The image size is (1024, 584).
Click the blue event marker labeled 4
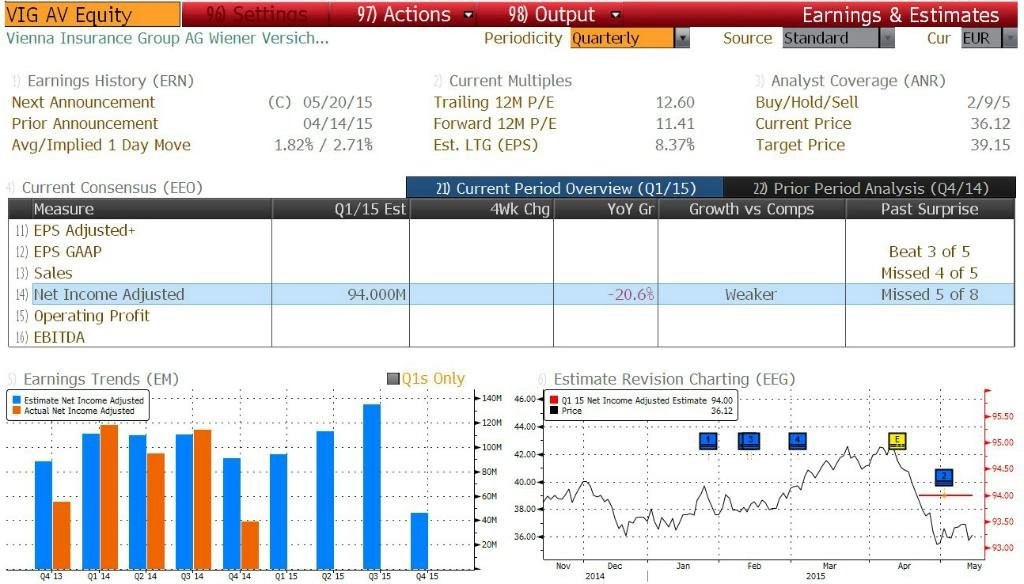[x=797, y=441]
